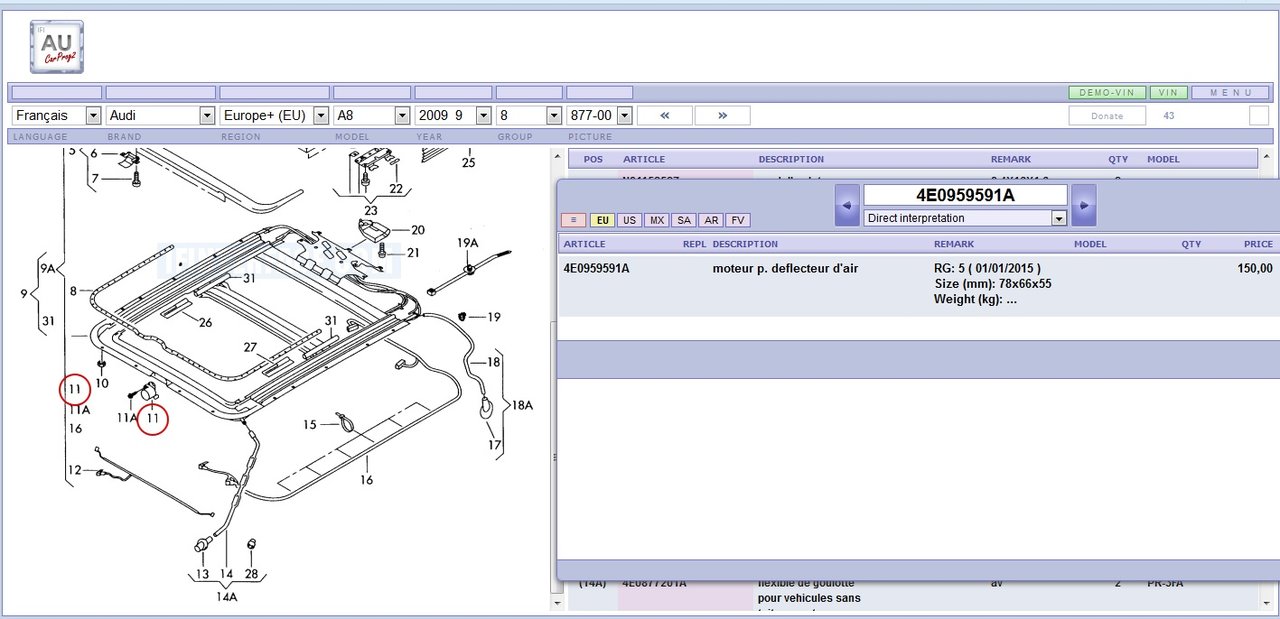Click right arrow beside part number 4E0959591A
This screenshot has height=619, width=1280.
1083,205
